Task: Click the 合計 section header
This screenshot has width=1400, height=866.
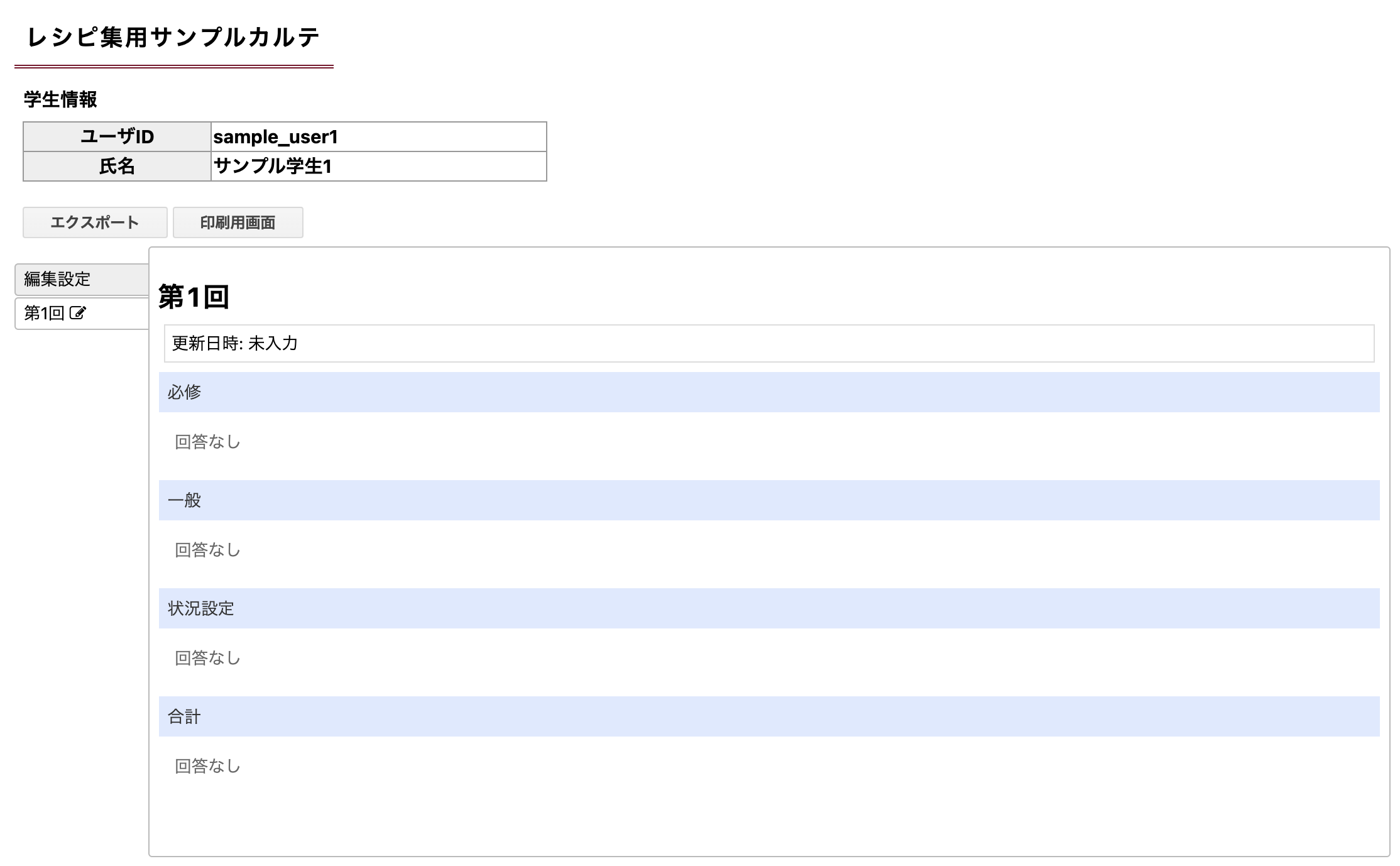Action: [x=769, y=716]
